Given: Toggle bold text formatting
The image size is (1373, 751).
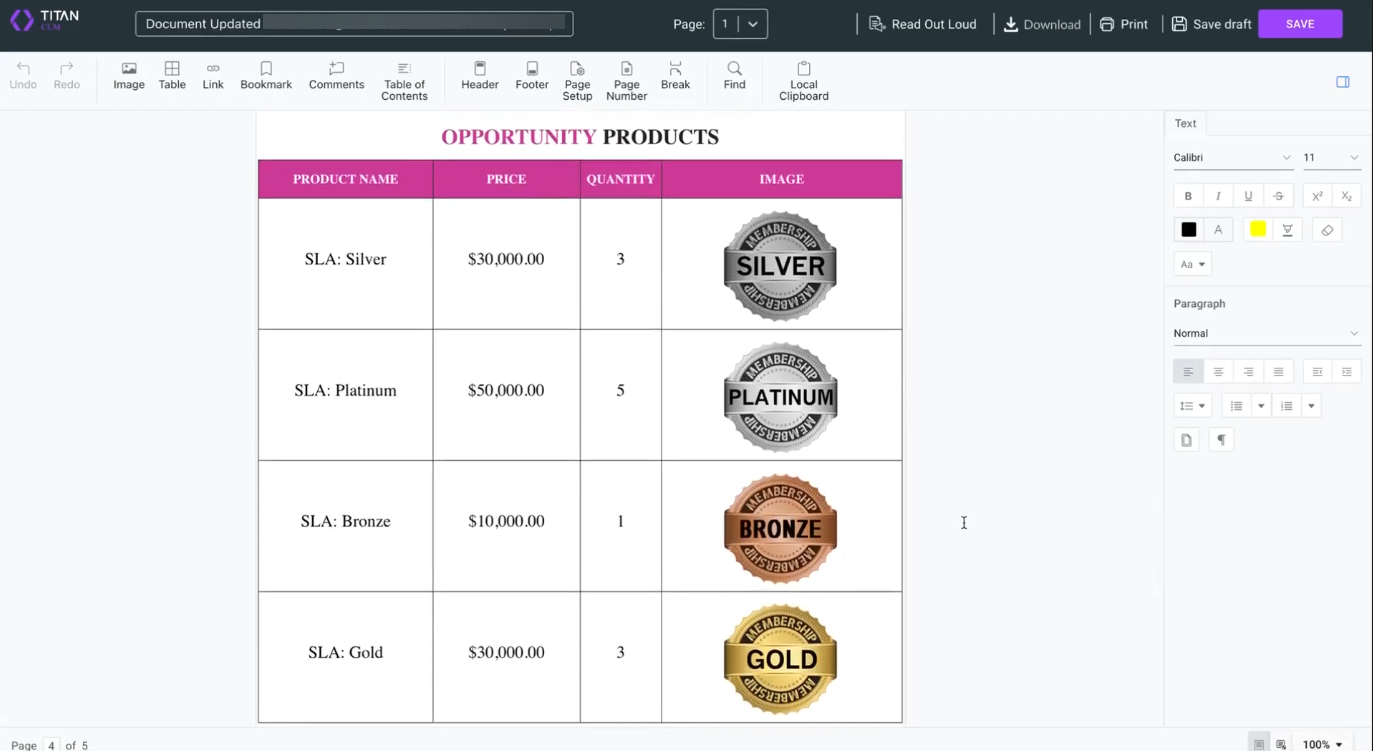Looking at the screenshot, I should pos(1188,195).
